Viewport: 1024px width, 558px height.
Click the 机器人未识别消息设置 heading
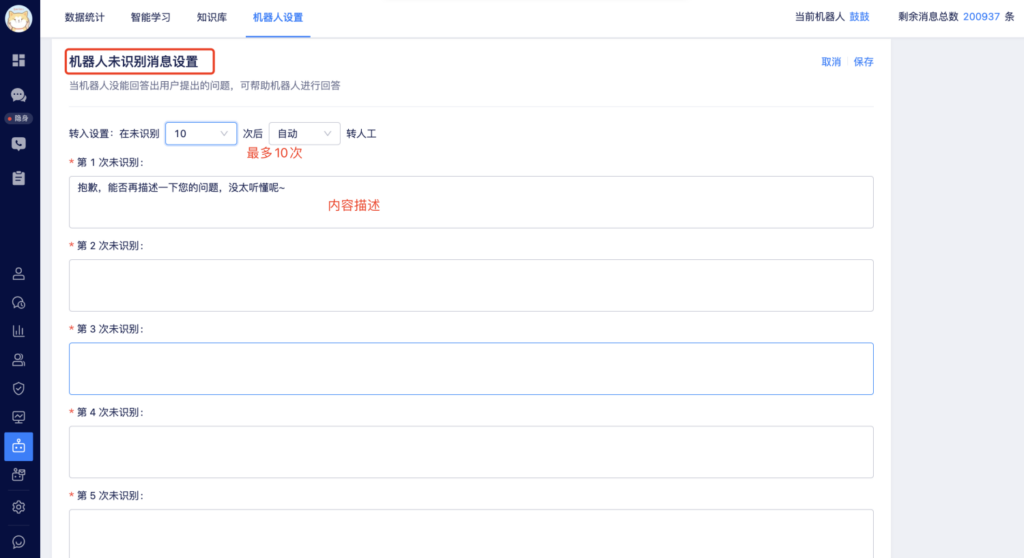click(x=133, y=61)
